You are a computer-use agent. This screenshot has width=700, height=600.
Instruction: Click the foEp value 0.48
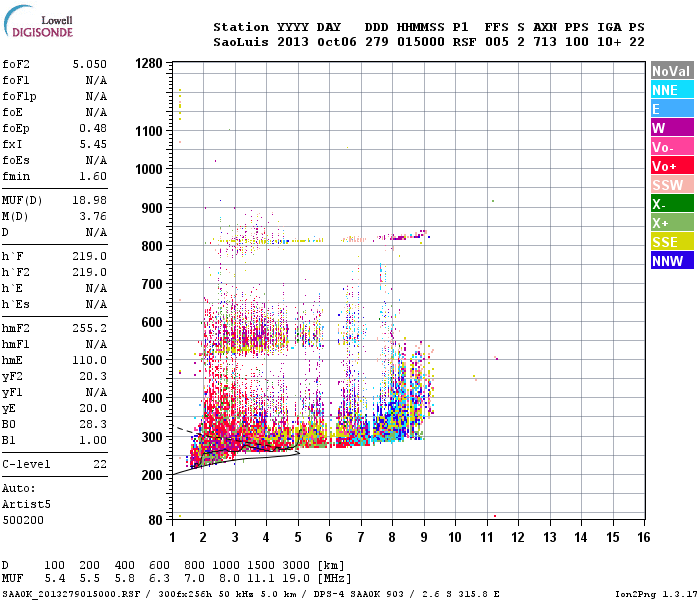(93, 129)
